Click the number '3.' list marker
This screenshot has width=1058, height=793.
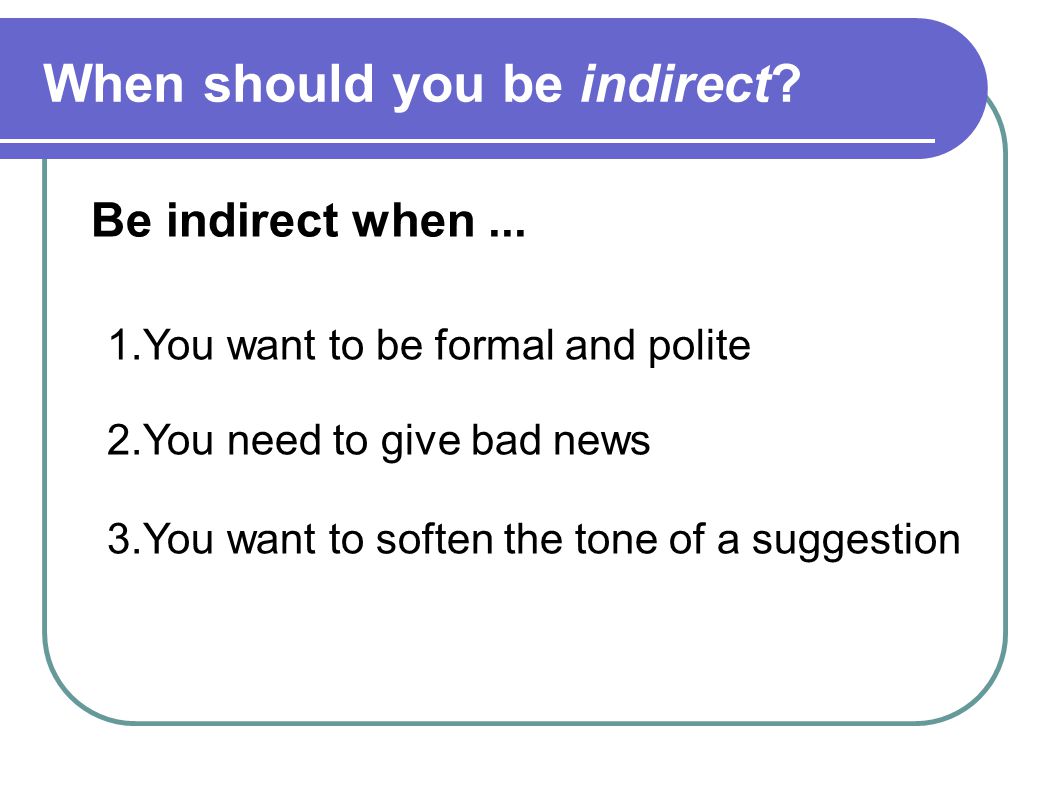point(123,540)
